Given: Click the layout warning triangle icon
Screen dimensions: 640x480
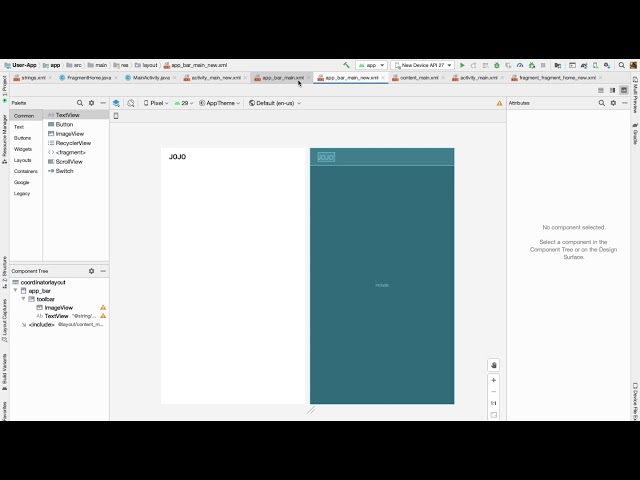Looking at the screenshot, I should 499,103.
